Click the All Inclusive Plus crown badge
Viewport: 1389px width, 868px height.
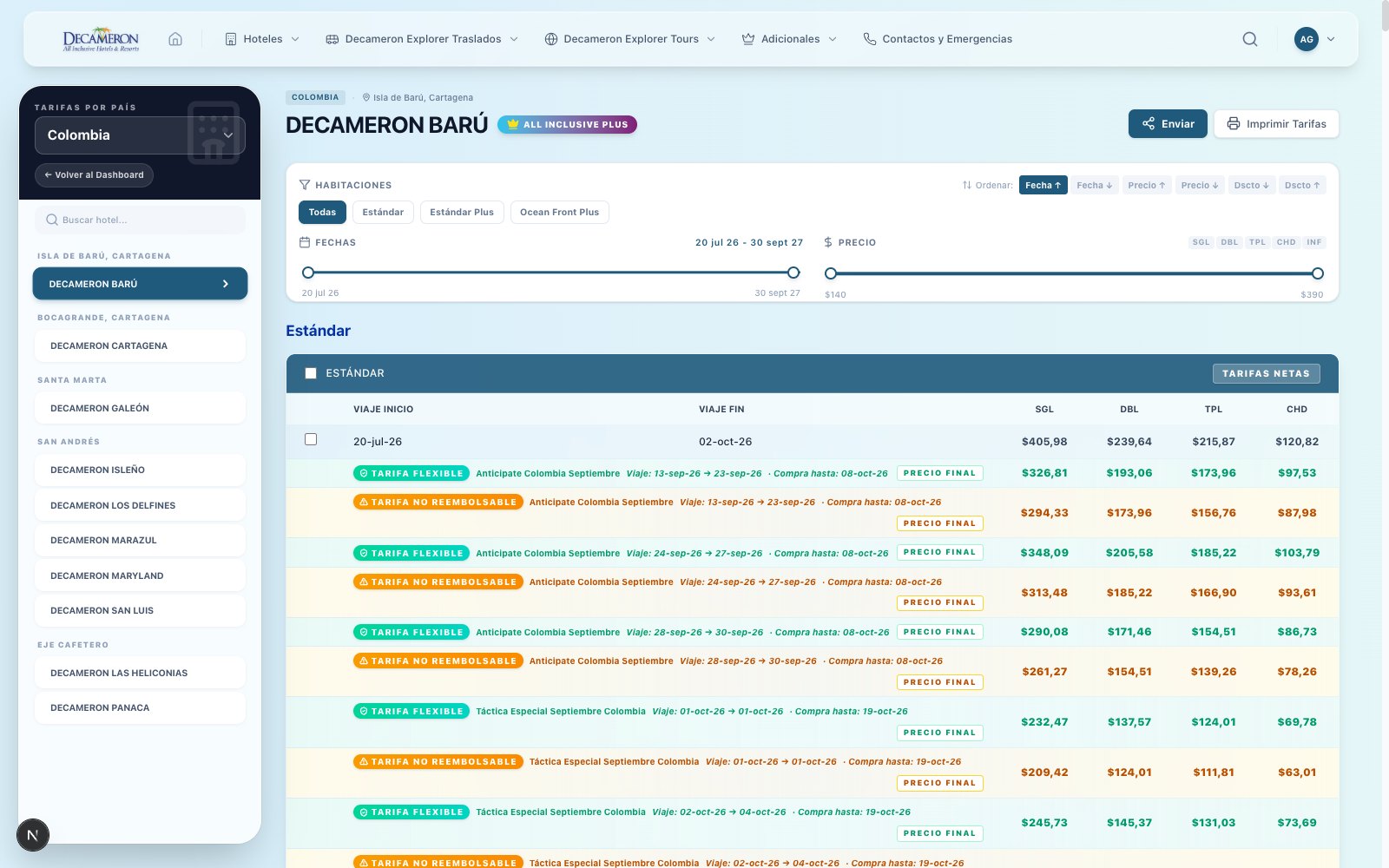[567, 124]
